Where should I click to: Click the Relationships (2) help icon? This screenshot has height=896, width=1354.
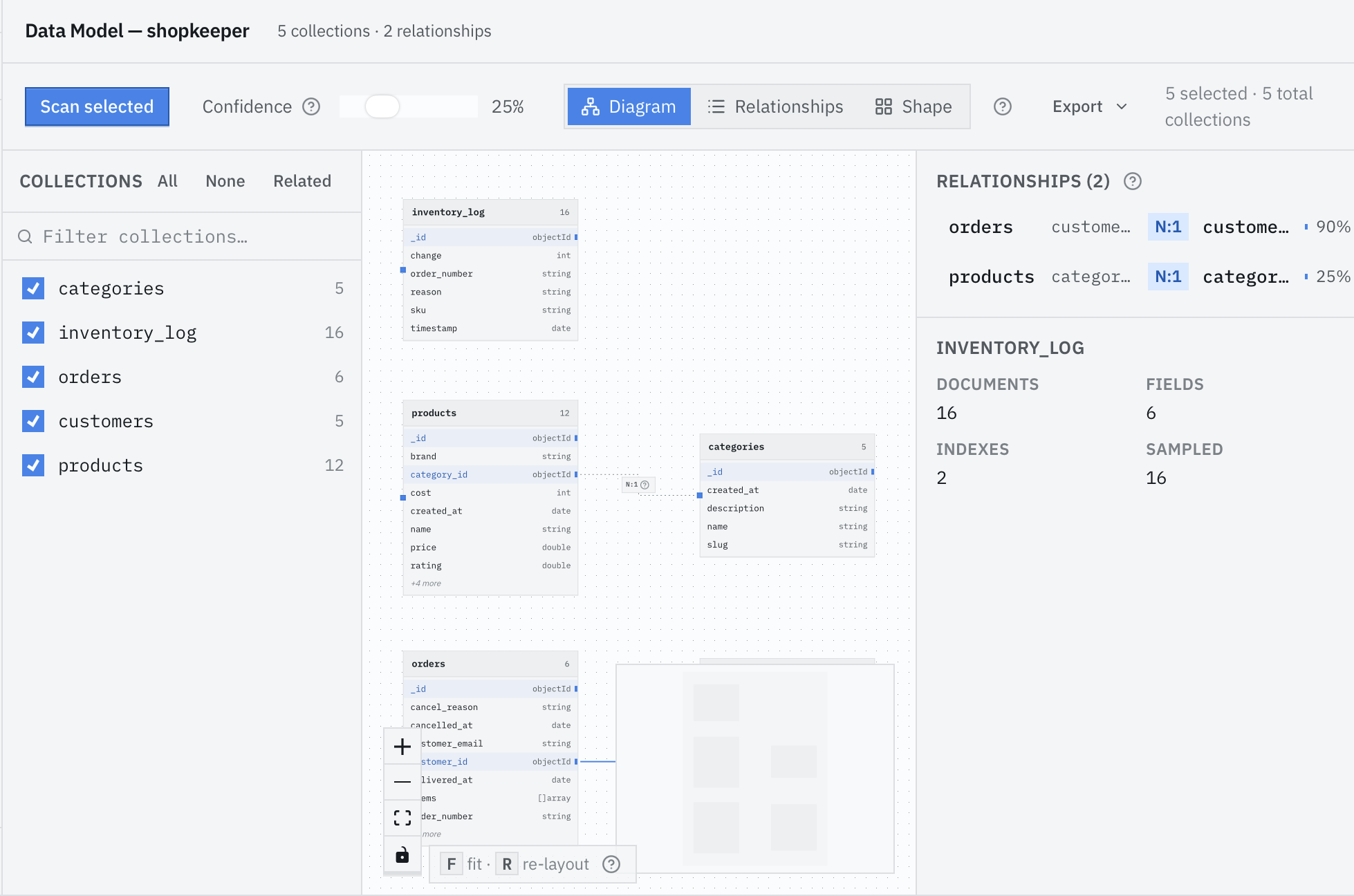coord(1133,181)
